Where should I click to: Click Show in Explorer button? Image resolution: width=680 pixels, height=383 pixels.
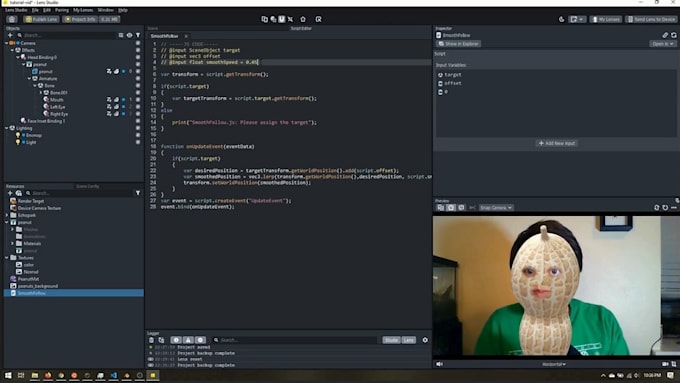pos(458,44)
